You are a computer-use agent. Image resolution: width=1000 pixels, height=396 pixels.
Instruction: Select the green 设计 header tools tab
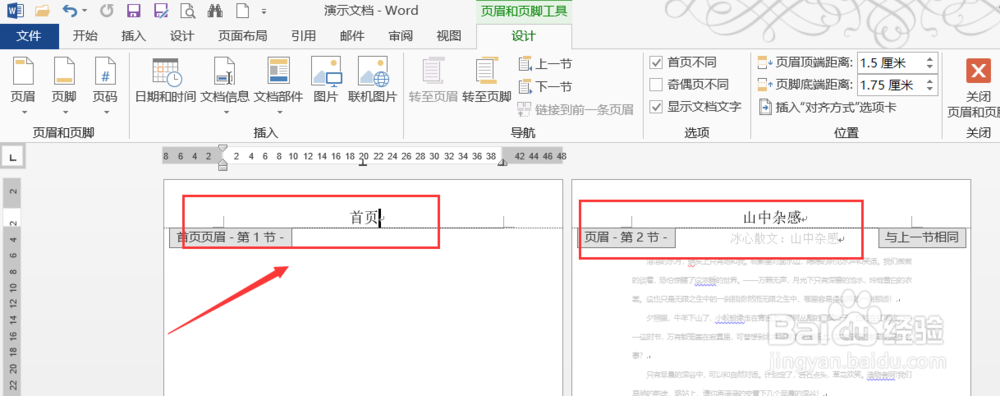(524, 36)
